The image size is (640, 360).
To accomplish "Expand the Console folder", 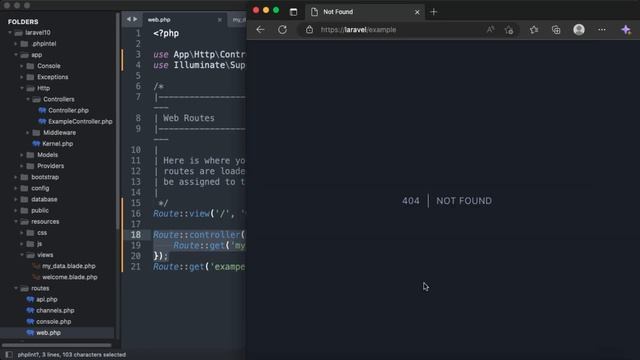I will pyautogui.click(x=22, y=66).
